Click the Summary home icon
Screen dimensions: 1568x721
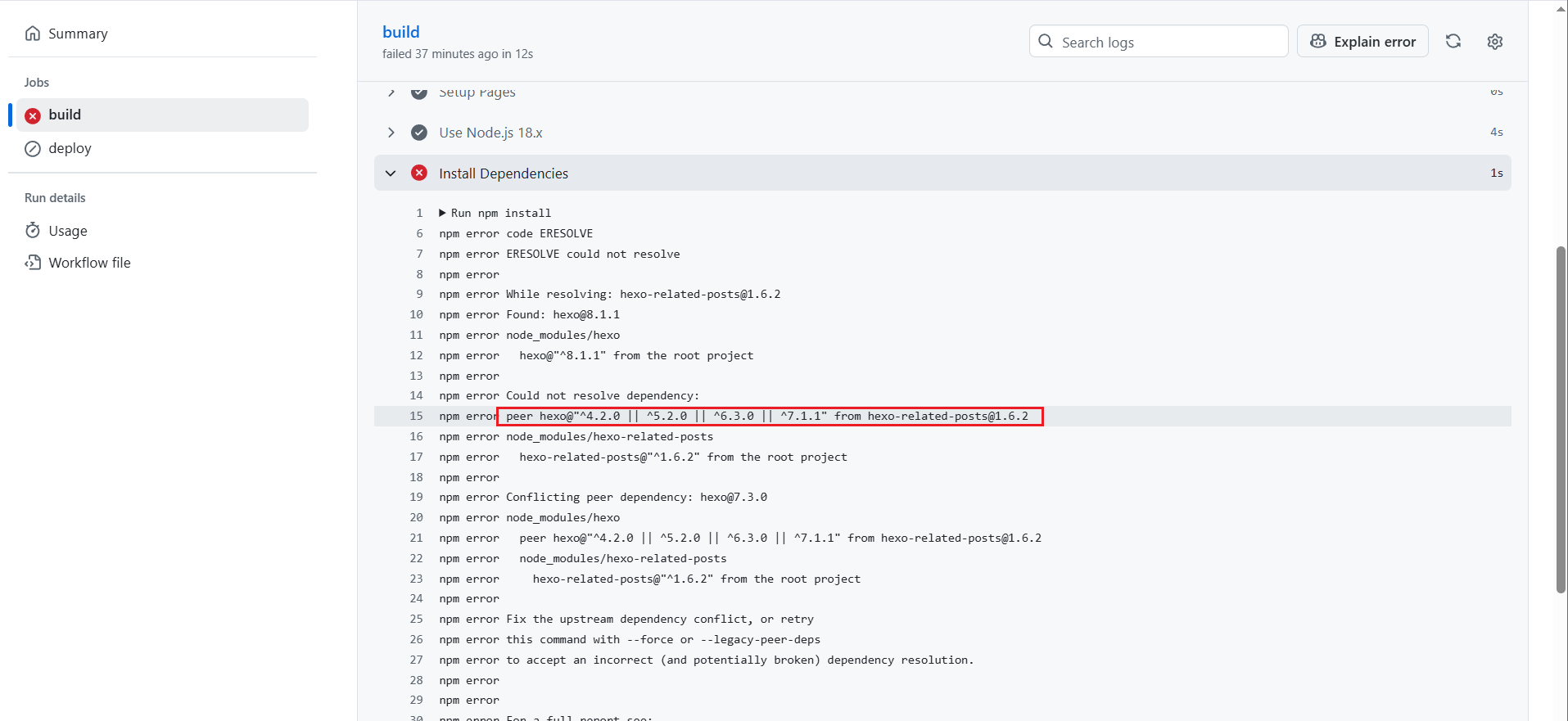(33, 34)
